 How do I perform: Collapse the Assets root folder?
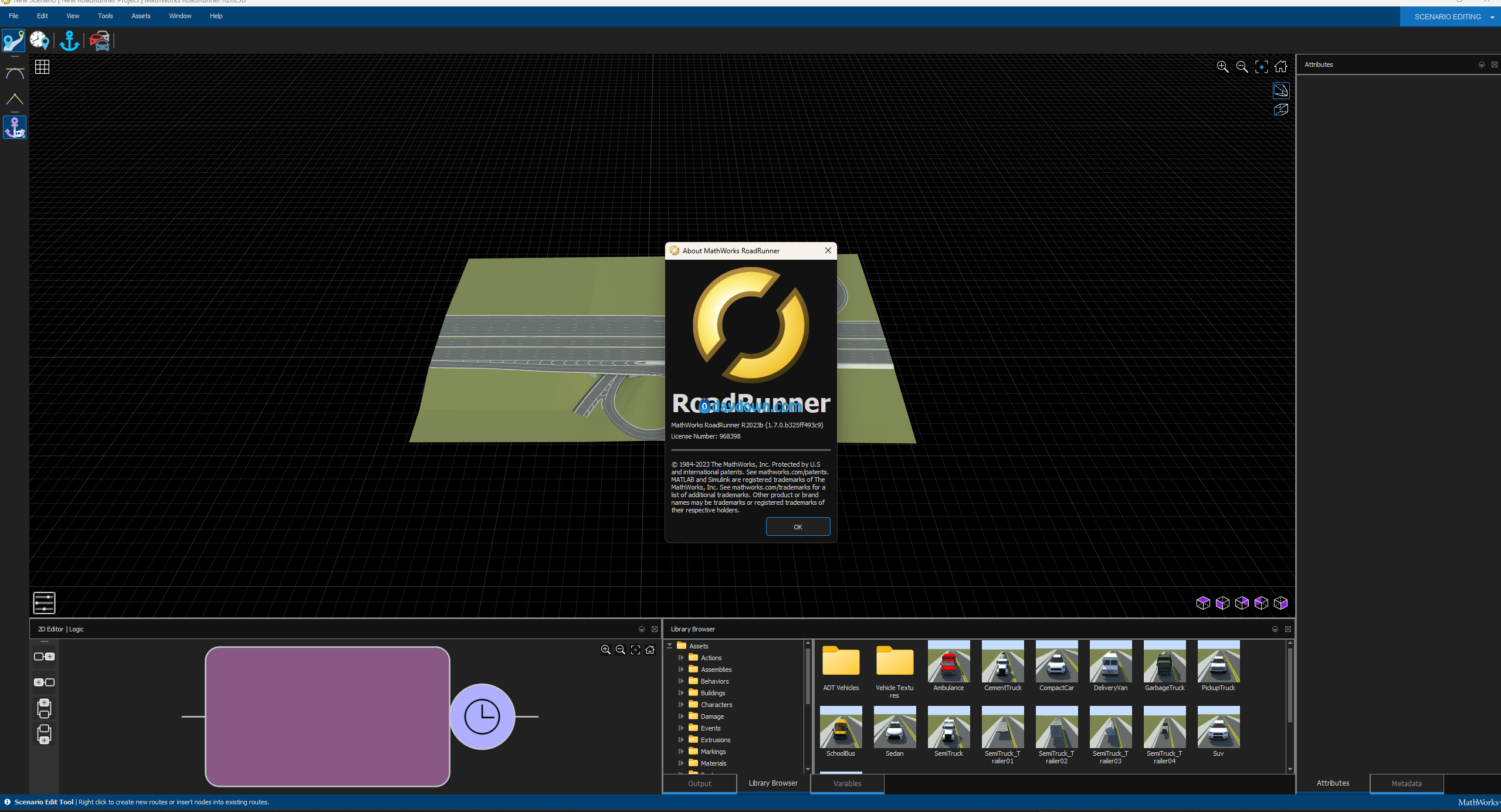[669, 645]
